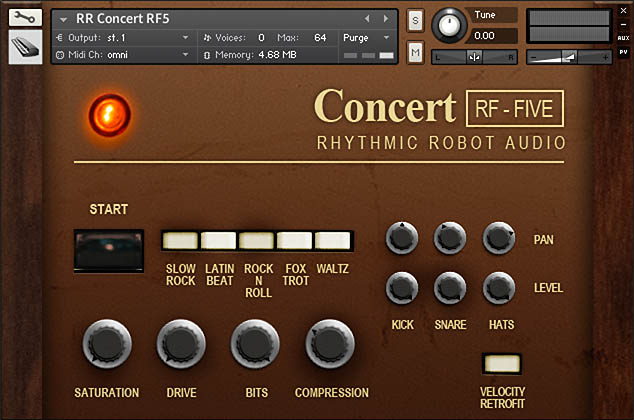The width and height of the screenshot is (634, 420).
Task: Click the HATS pan knob
Action: (499, 238)
